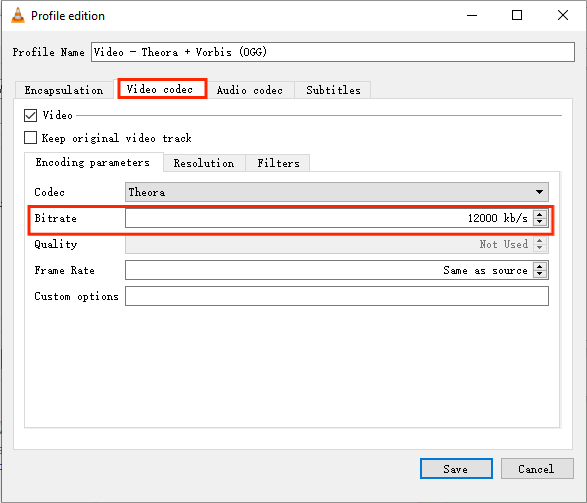Select the Encoding parameters sub-tab
The width and height of the screenshot is (587, 503).
point(93,162)
